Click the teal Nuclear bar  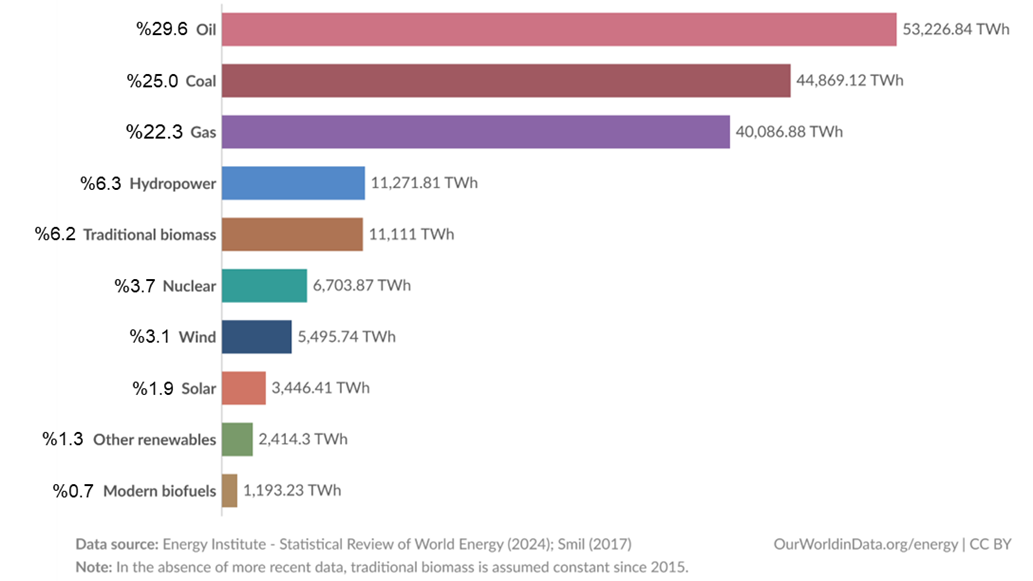point(264,286)
